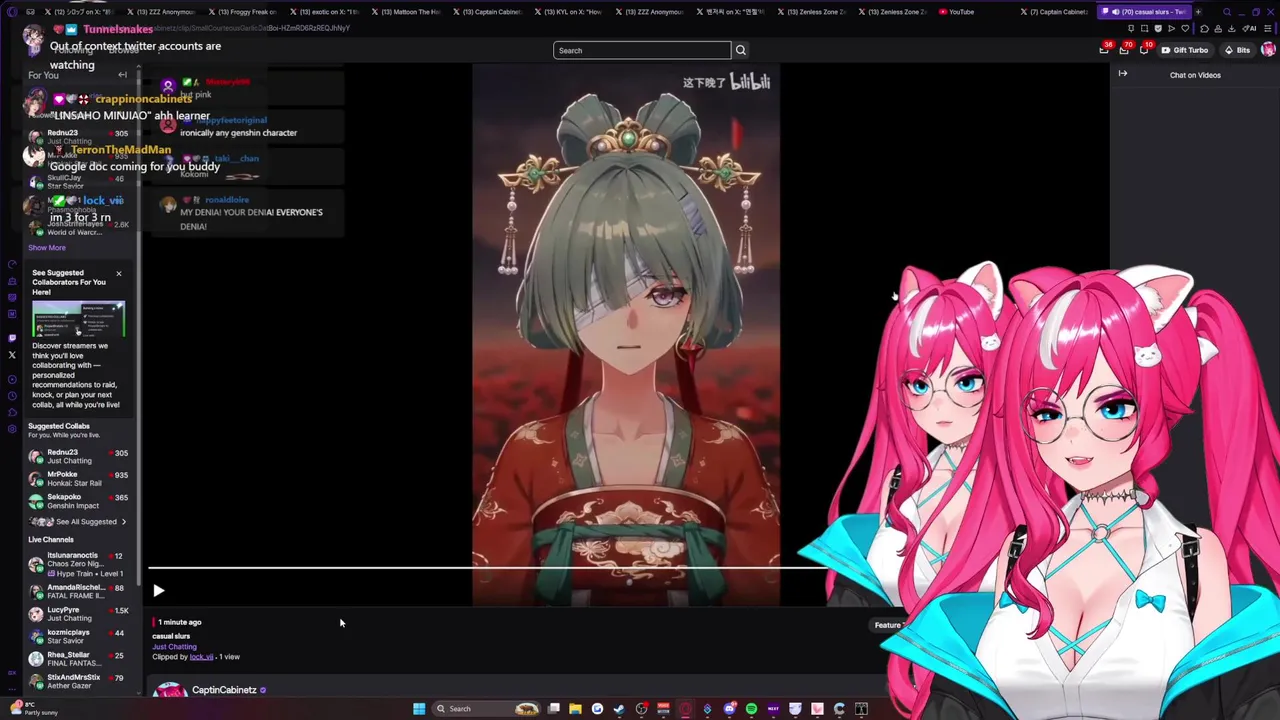
Task: Open browser main menu icon
Action: (1268, 28)
